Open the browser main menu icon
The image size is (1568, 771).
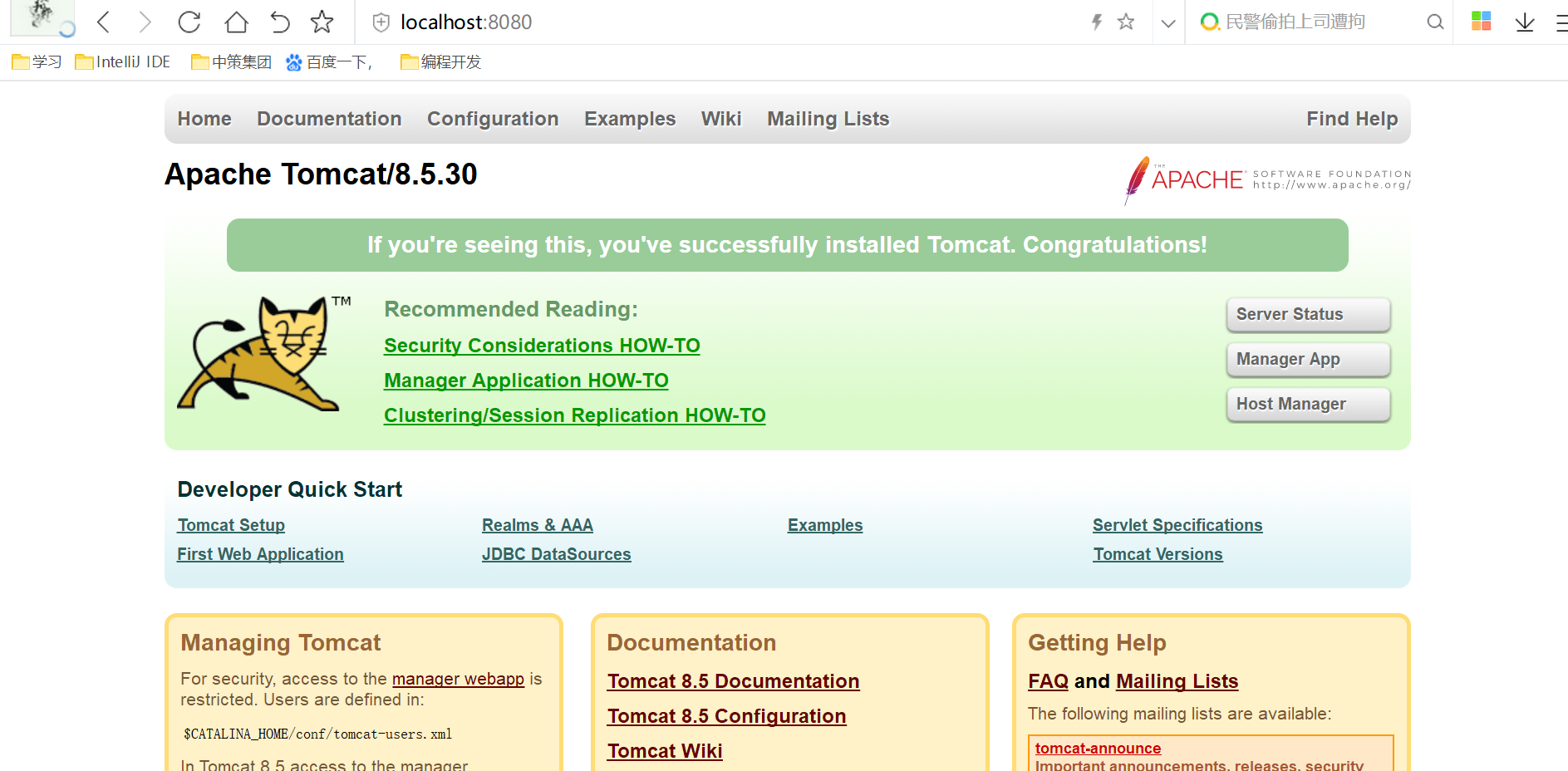(1561, 22)
